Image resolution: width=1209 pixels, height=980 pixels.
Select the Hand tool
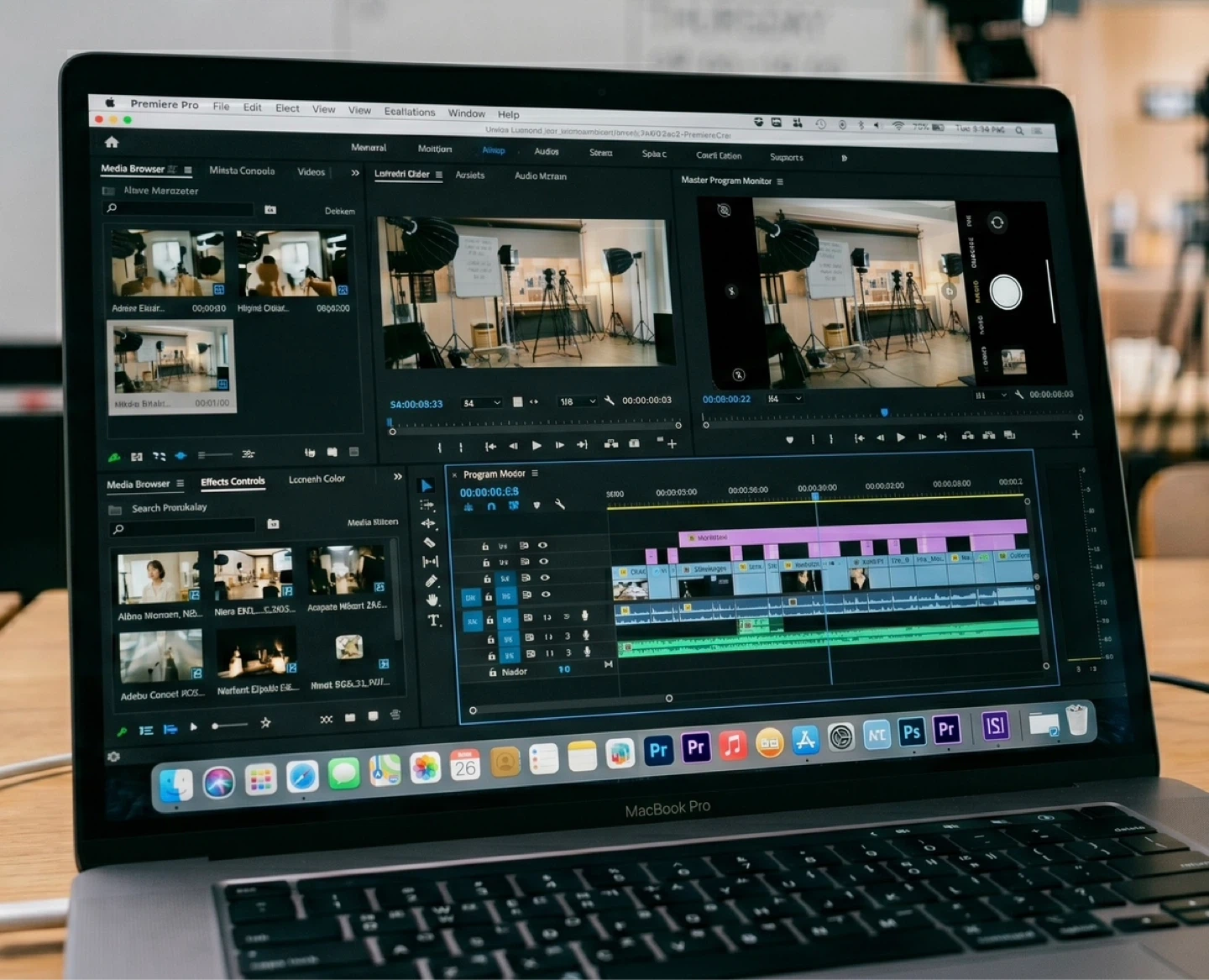[x=432, y=600]
